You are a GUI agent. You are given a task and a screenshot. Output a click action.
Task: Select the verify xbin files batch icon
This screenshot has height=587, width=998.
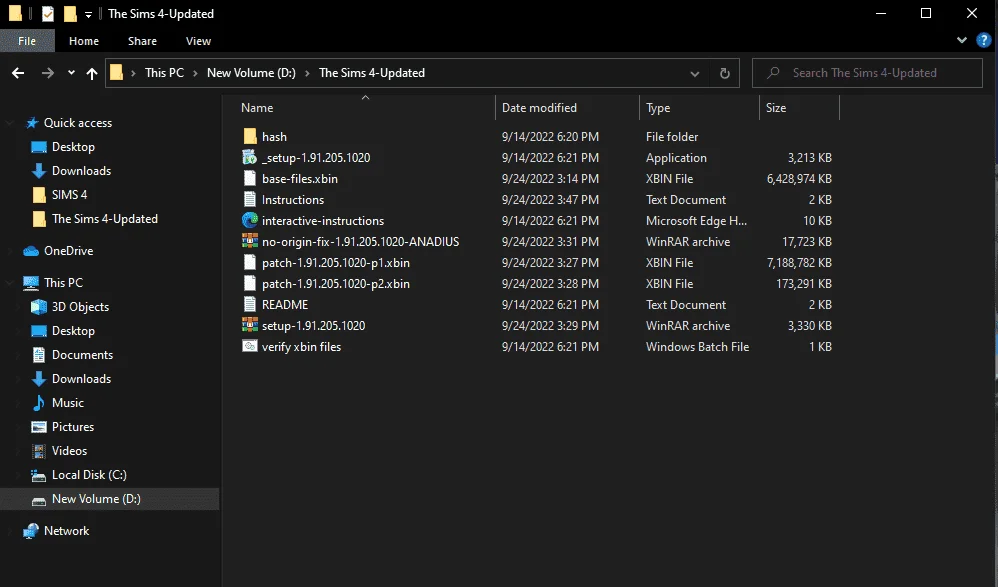(x=250, y=347)
